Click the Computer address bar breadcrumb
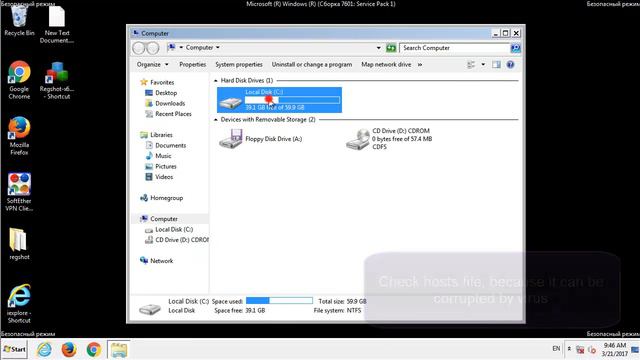Screen dimensions: 640x360 pos(199,48)
